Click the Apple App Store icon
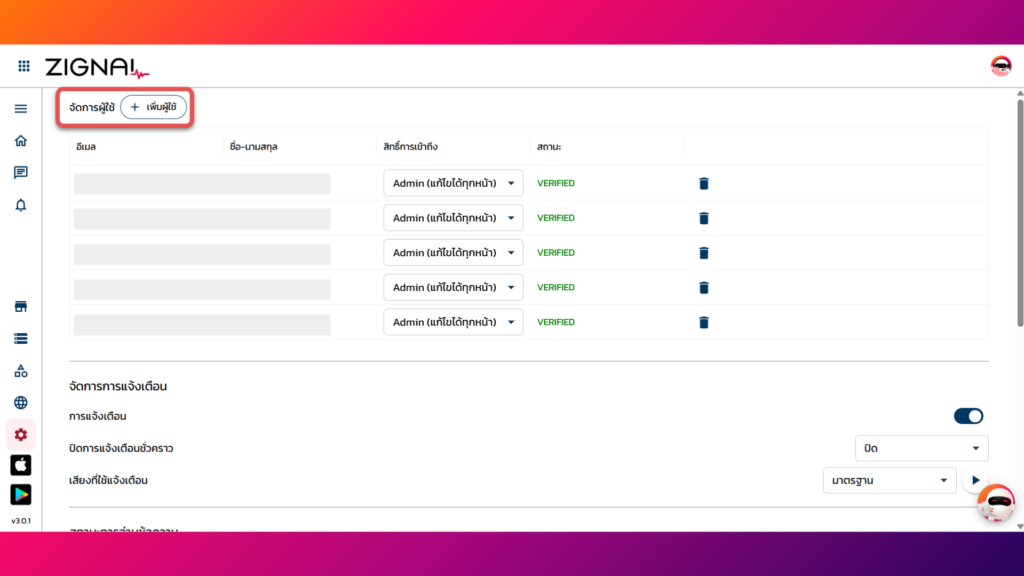The image size is (1024, 576). tap(20, 465)
